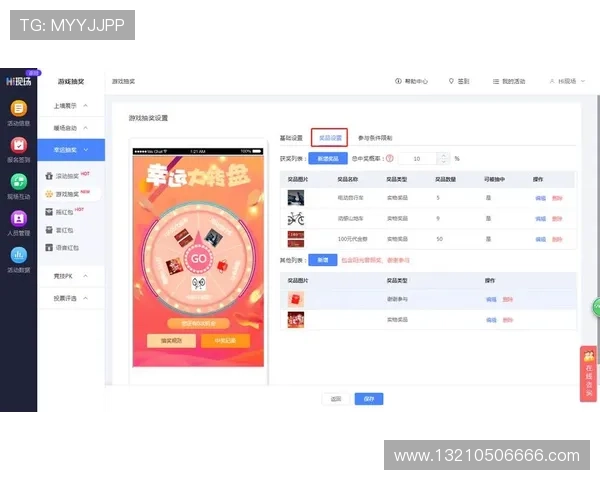The height and width of the screenshot is (480, 600).
Task: Switch to the 参与条件限制 tab
Action: point(375,138)
